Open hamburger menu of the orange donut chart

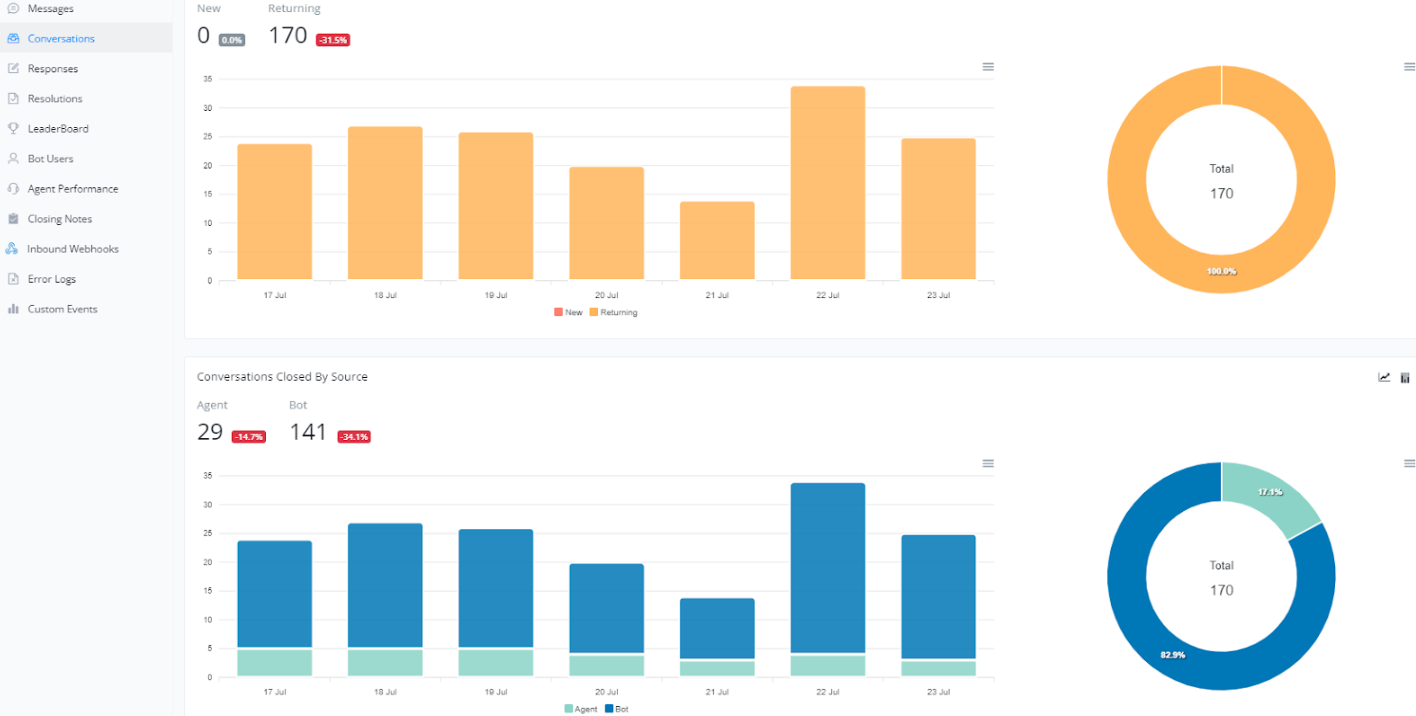point(1409,67)
